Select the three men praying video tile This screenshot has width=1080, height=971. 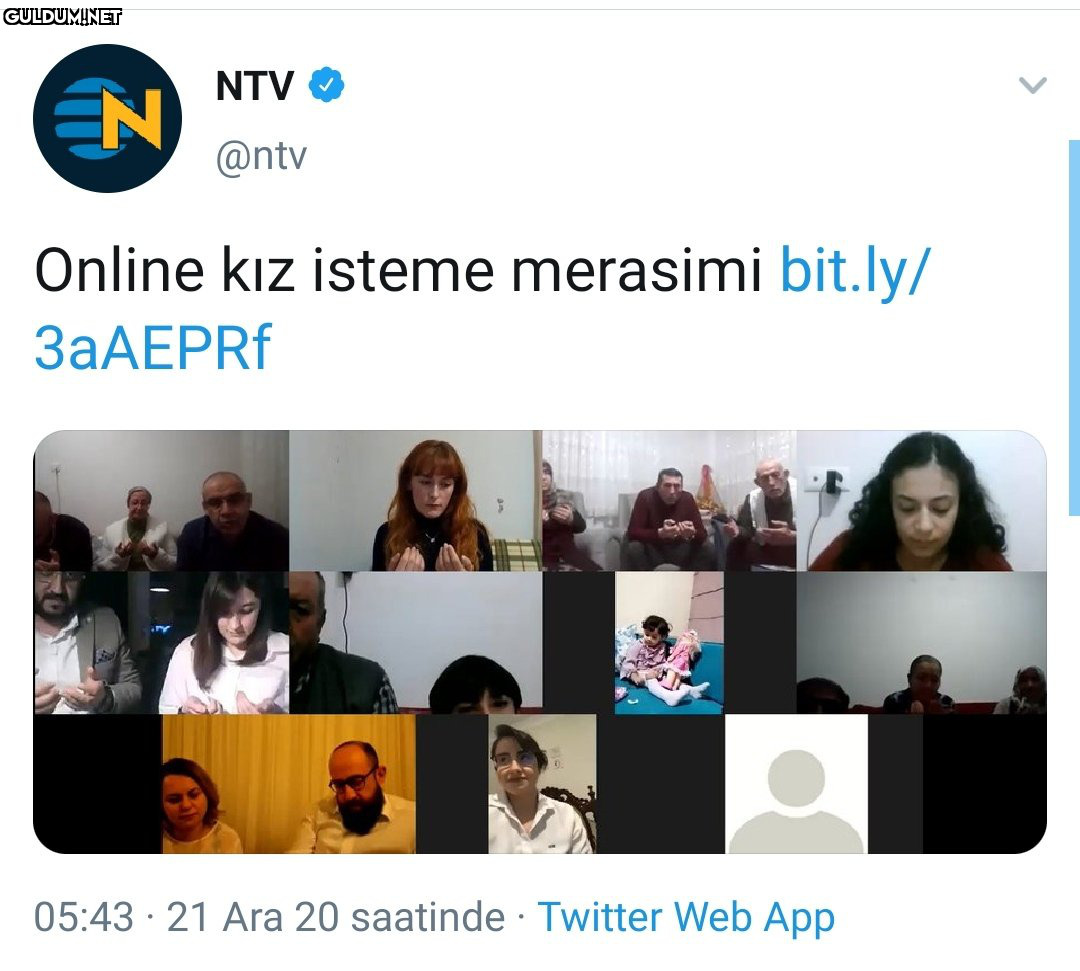tap(669, 501)
